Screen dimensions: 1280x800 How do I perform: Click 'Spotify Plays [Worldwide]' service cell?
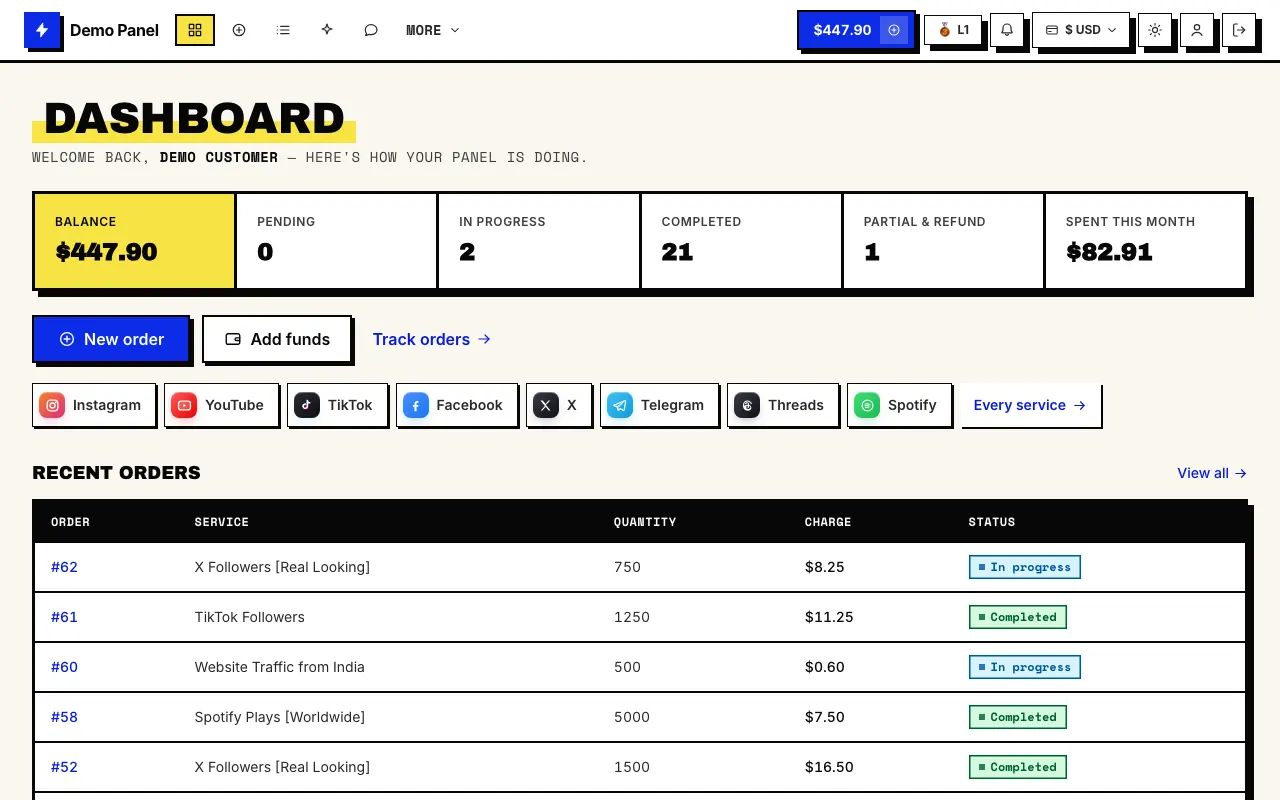280,717
